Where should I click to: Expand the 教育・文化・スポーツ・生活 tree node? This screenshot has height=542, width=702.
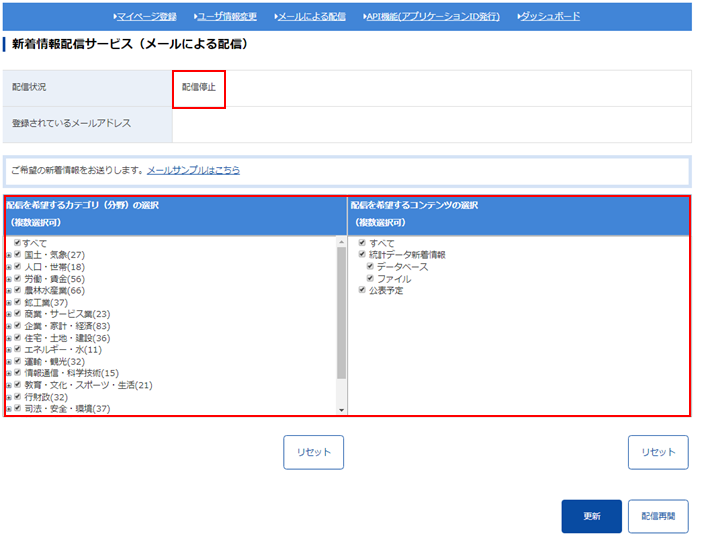9,385
